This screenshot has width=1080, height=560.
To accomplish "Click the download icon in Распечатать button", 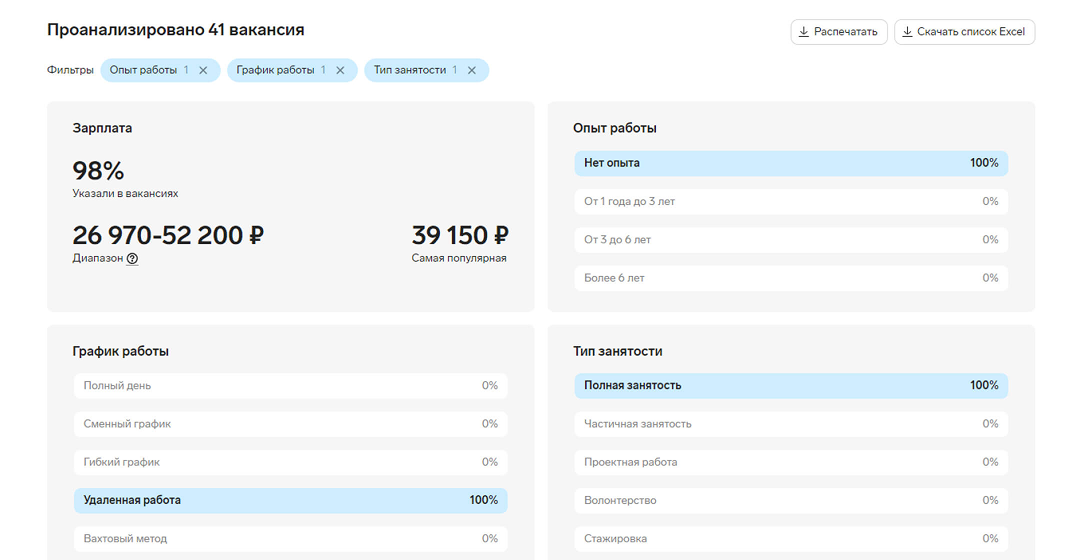I will (804, 32).
